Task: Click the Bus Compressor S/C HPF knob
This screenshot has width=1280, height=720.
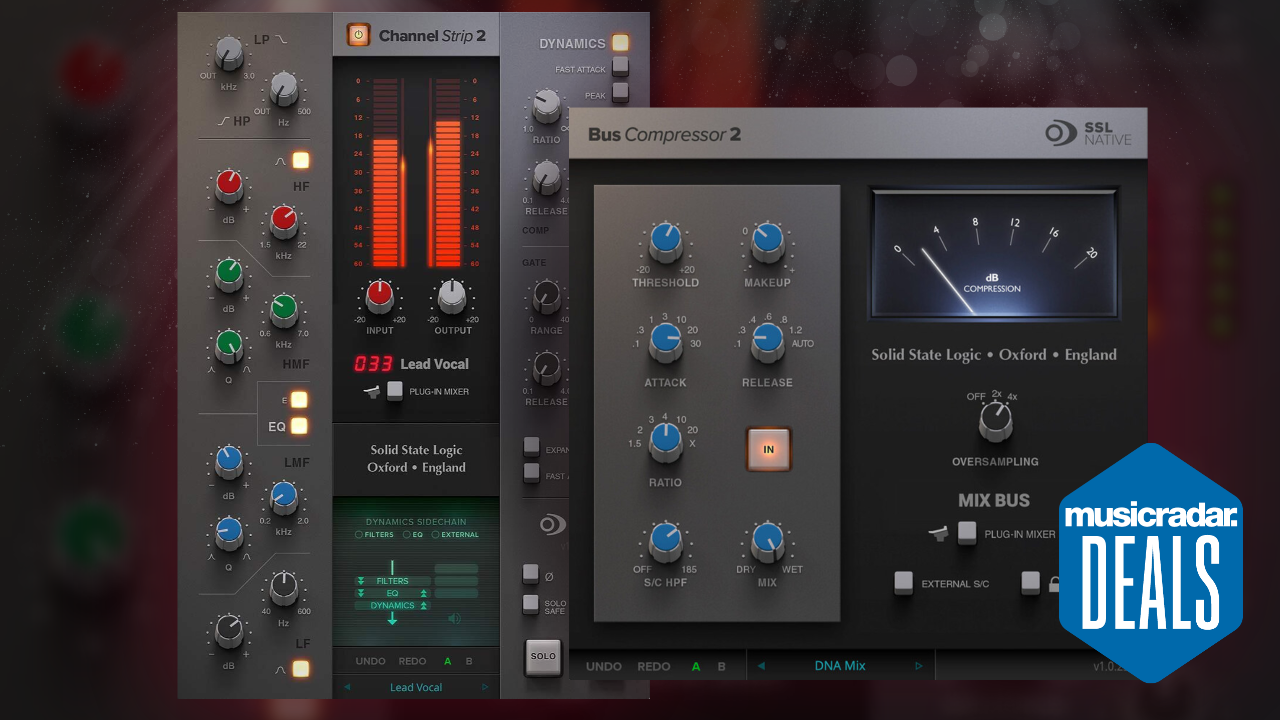Action: (665, 541)
